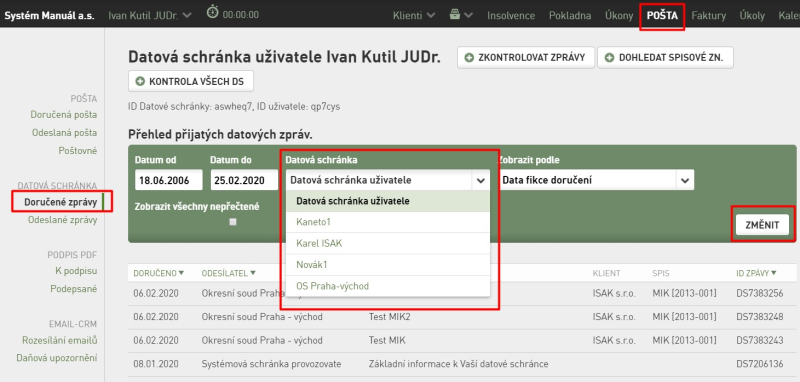The width and height of the screenshot is (800, 382).
Task: Click the ZMĚNIT button
Action: pyautogui.click(x=762, y=225)
